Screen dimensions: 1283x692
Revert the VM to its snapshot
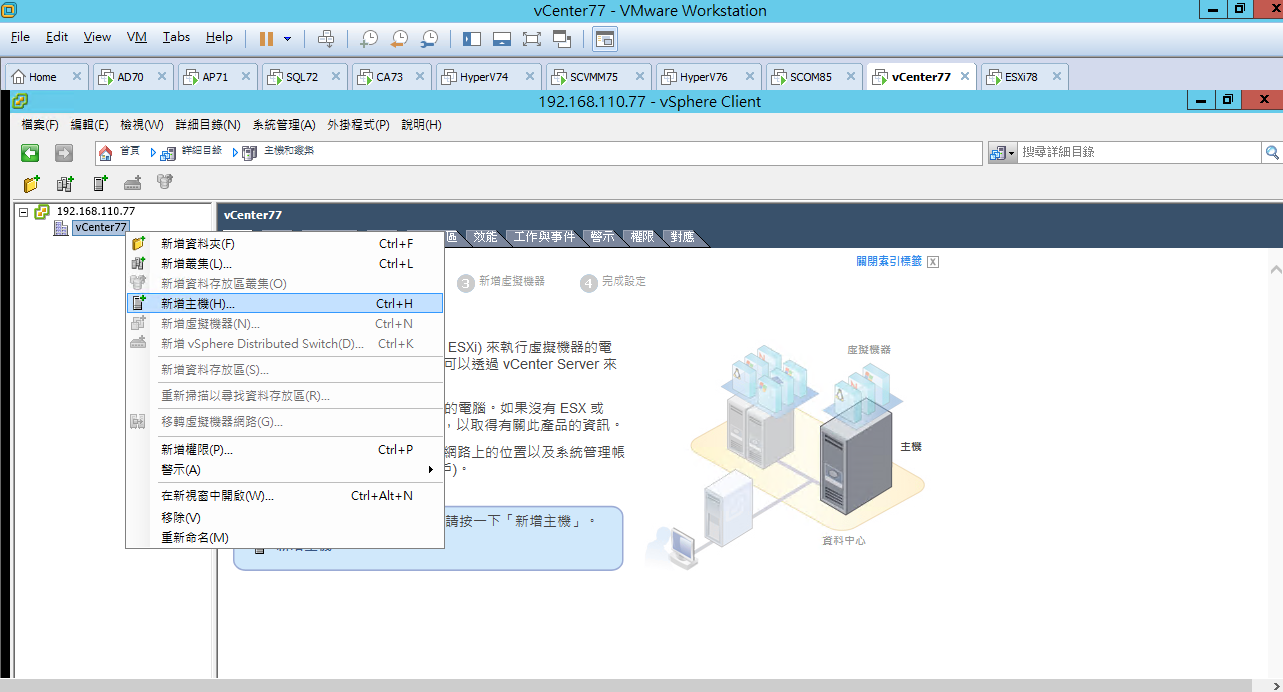coord(399,38)
